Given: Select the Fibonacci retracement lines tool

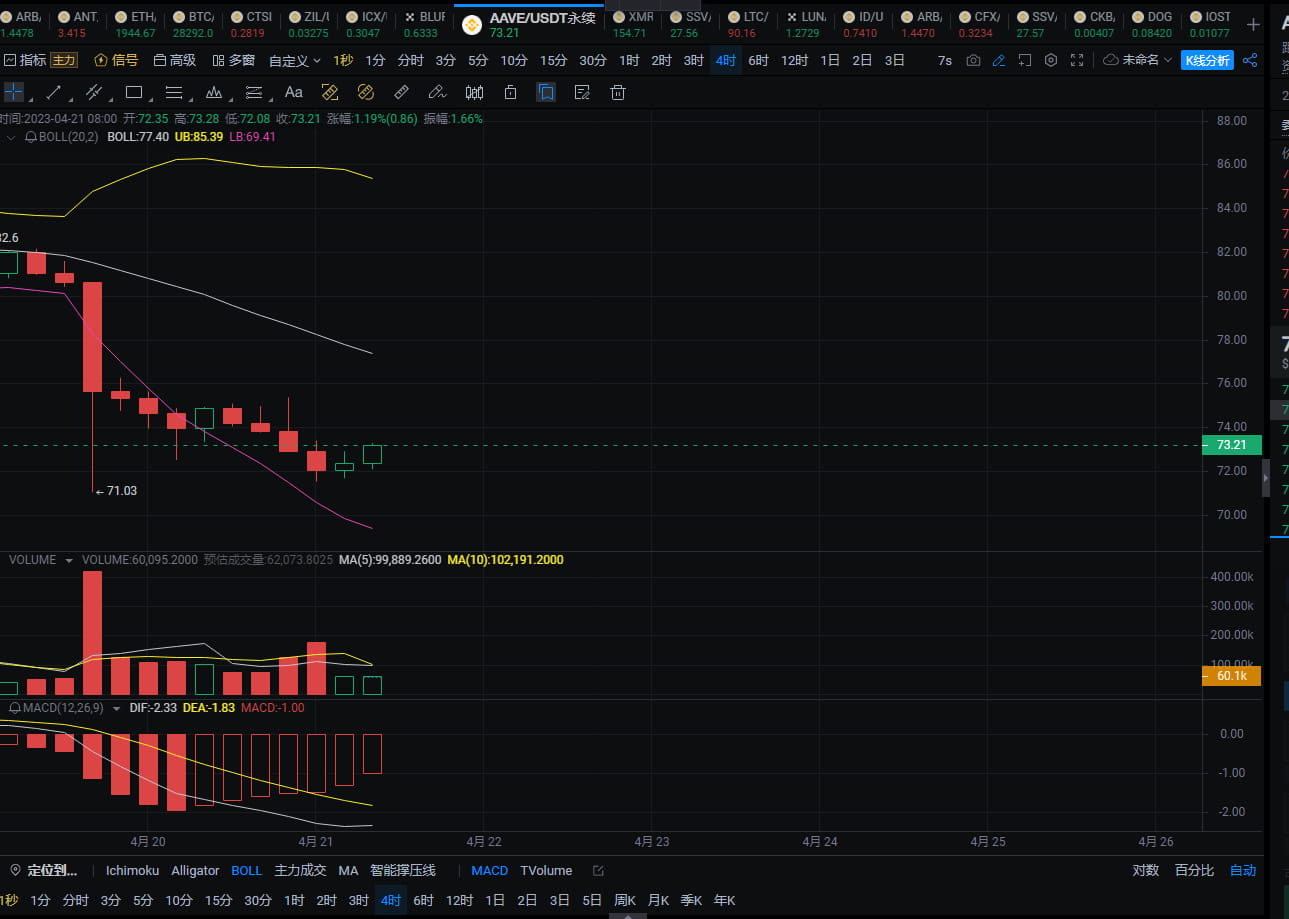Looking at the screenshot, I should click(x=254, y=92).
